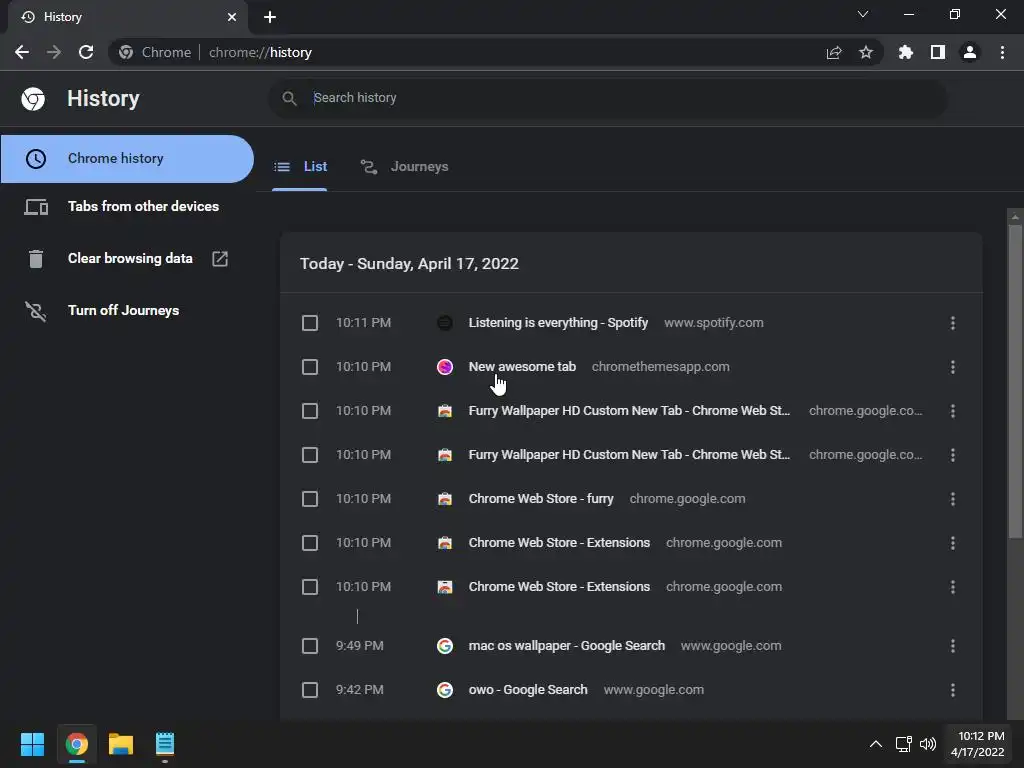Open Clear browsing data
1024x768 pixels.
point(127,259)
